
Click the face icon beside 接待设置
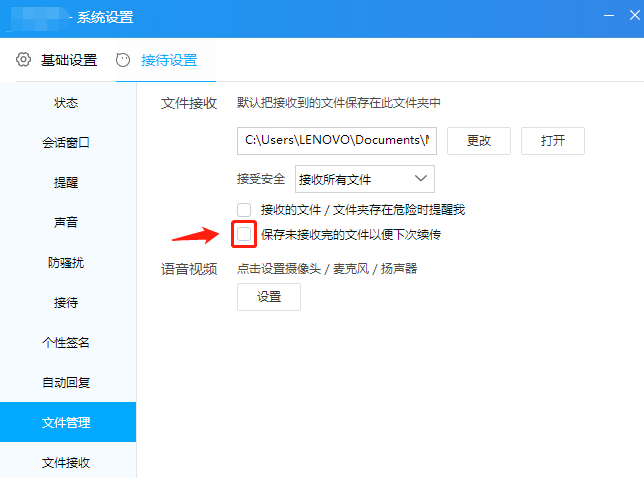click(123, 60)
